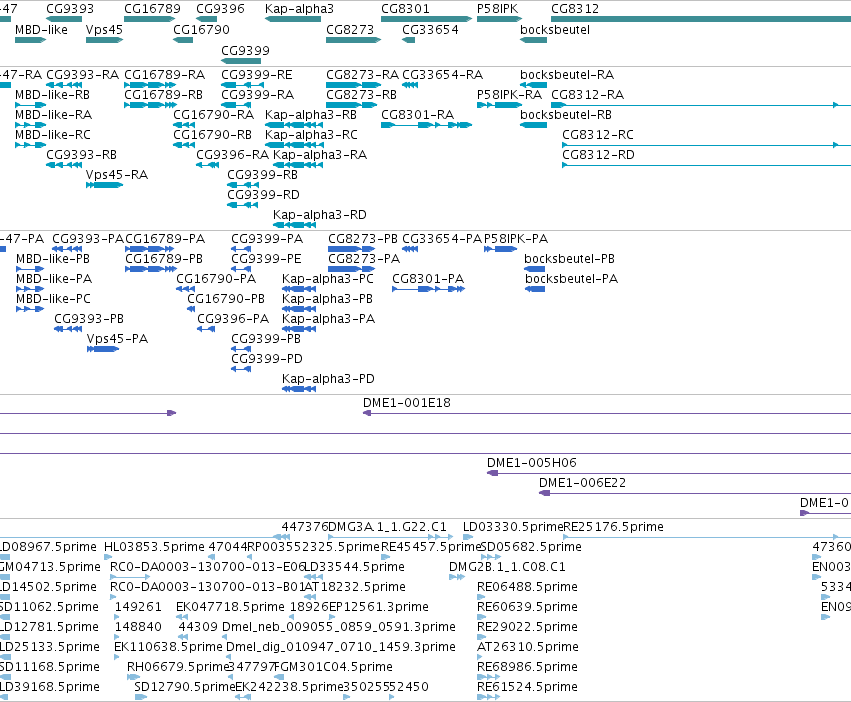Click the CG8301 gene label

point(405,9)
